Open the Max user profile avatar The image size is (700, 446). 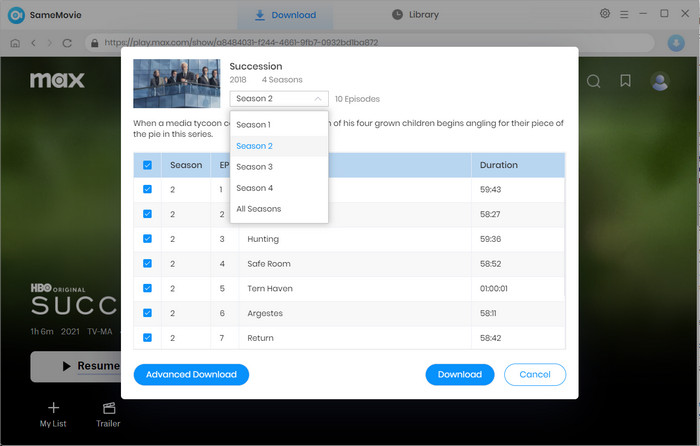click(x=659, y=81)
